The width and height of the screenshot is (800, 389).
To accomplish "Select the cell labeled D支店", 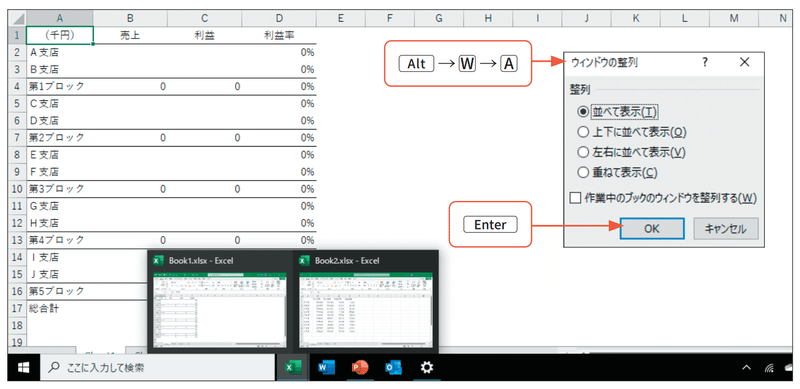I will click(x=60, y=120).
